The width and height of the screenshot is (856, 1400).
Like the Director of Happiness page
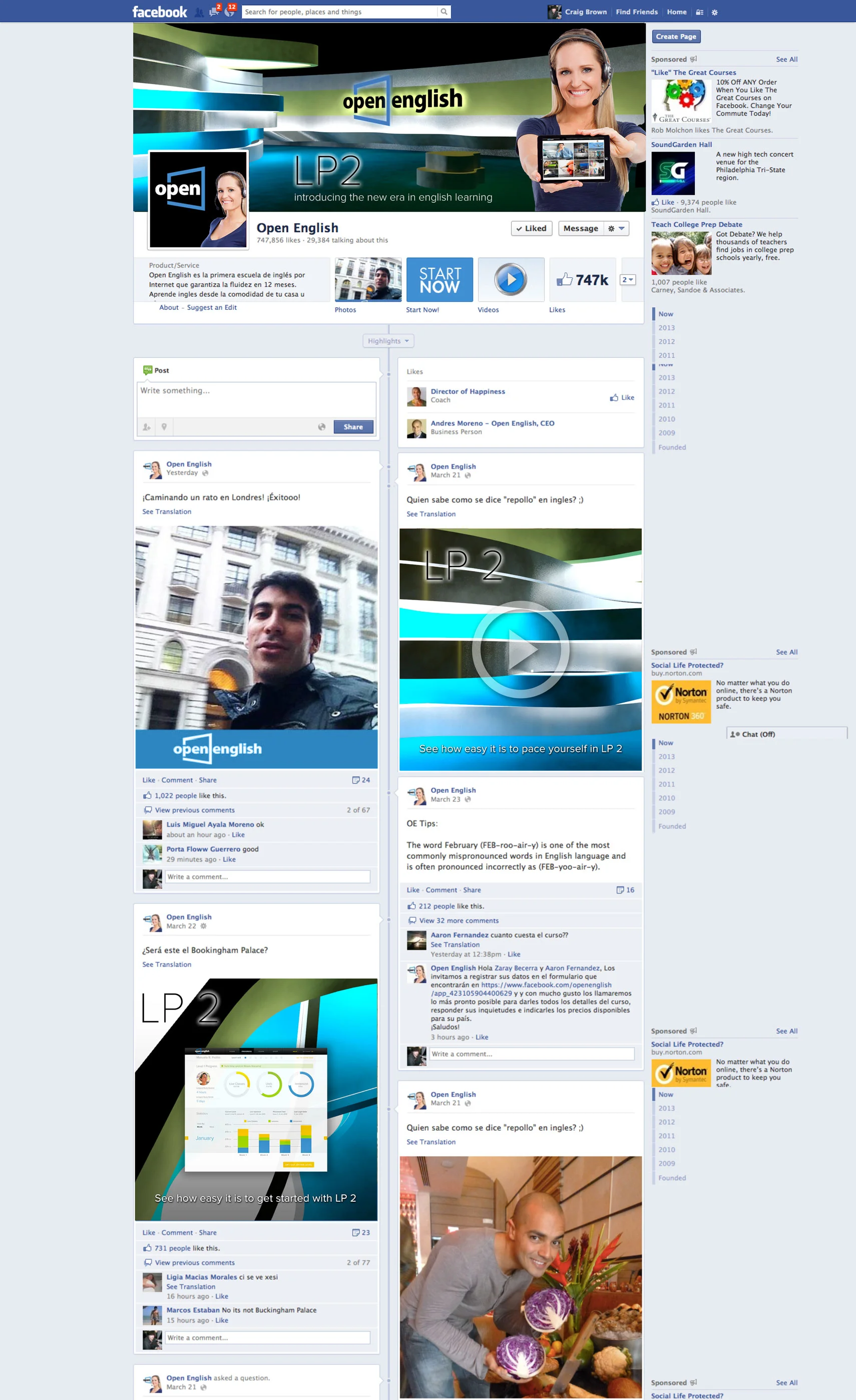click(x=622, y=398)
